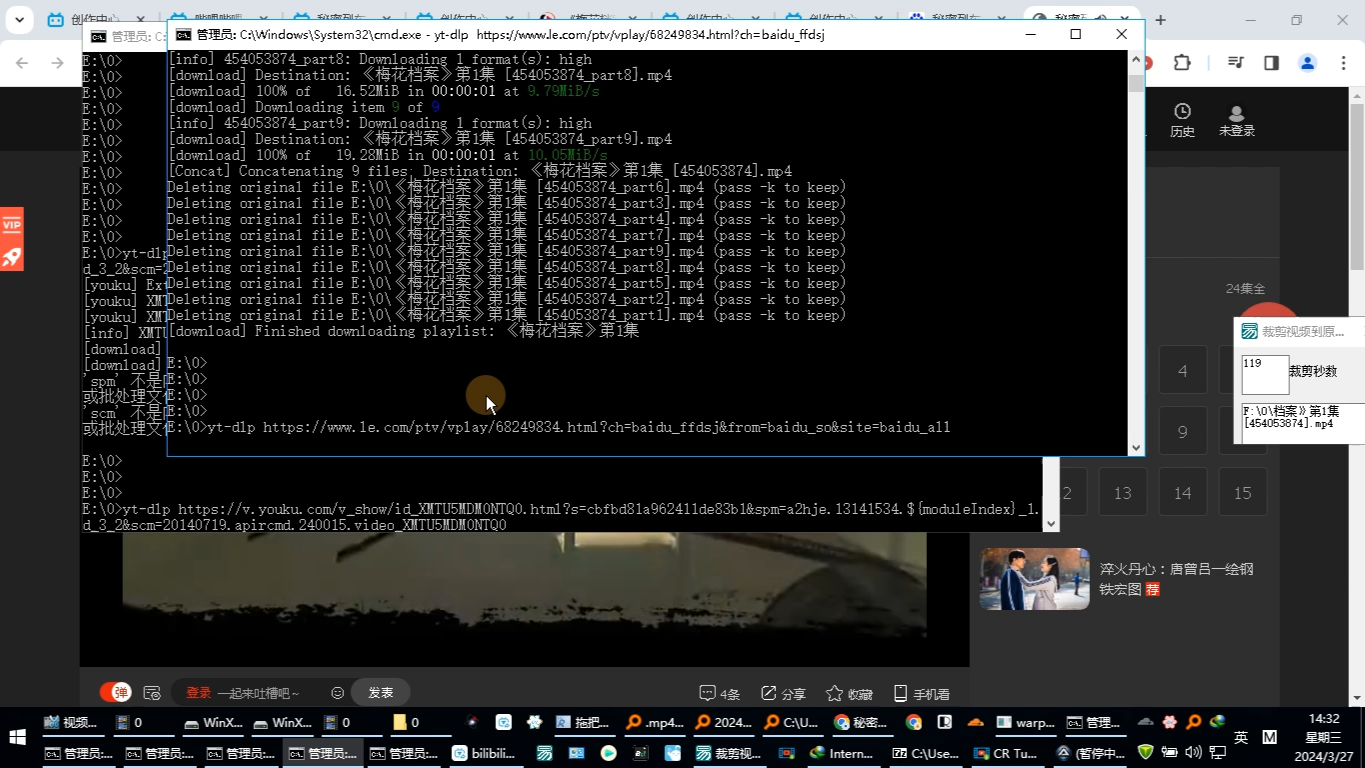Viewport: 1365px width, 768px height.
Task: Click the 手机看 watch on phone button
Action: 921,693
